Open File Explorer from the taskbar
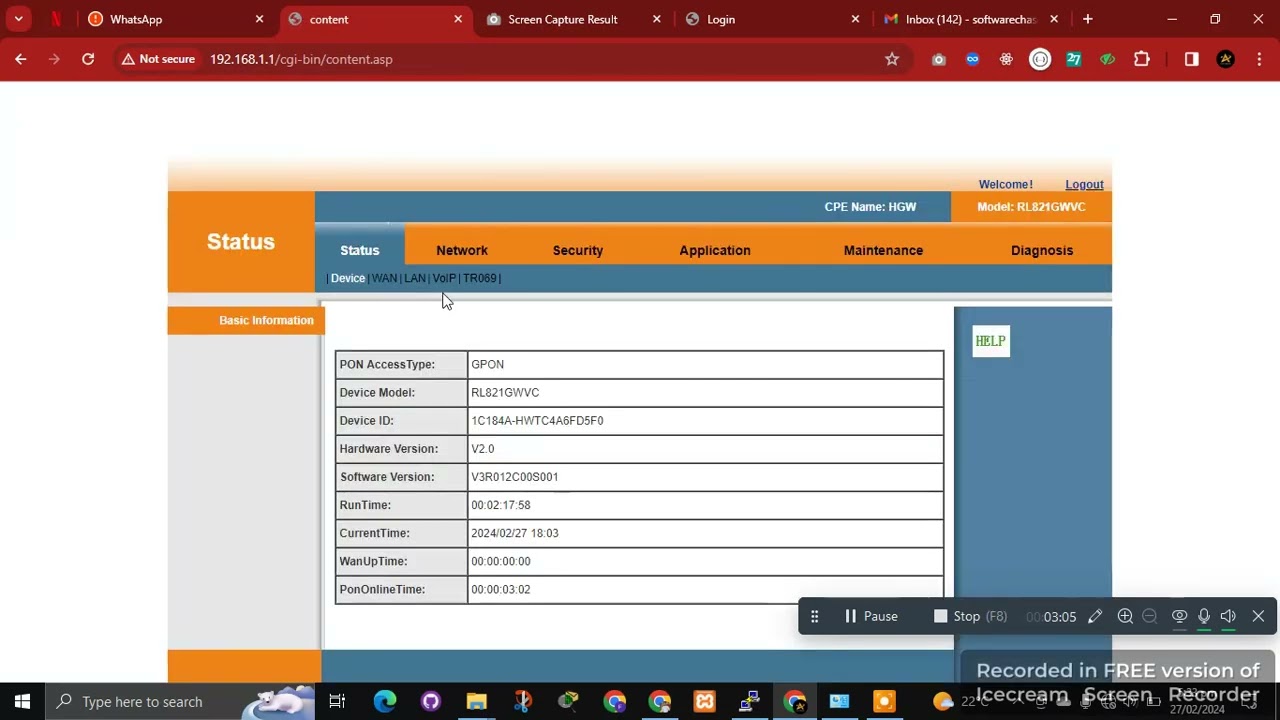This screenshot has height=720, width=1280. click(x=477, y=701)
